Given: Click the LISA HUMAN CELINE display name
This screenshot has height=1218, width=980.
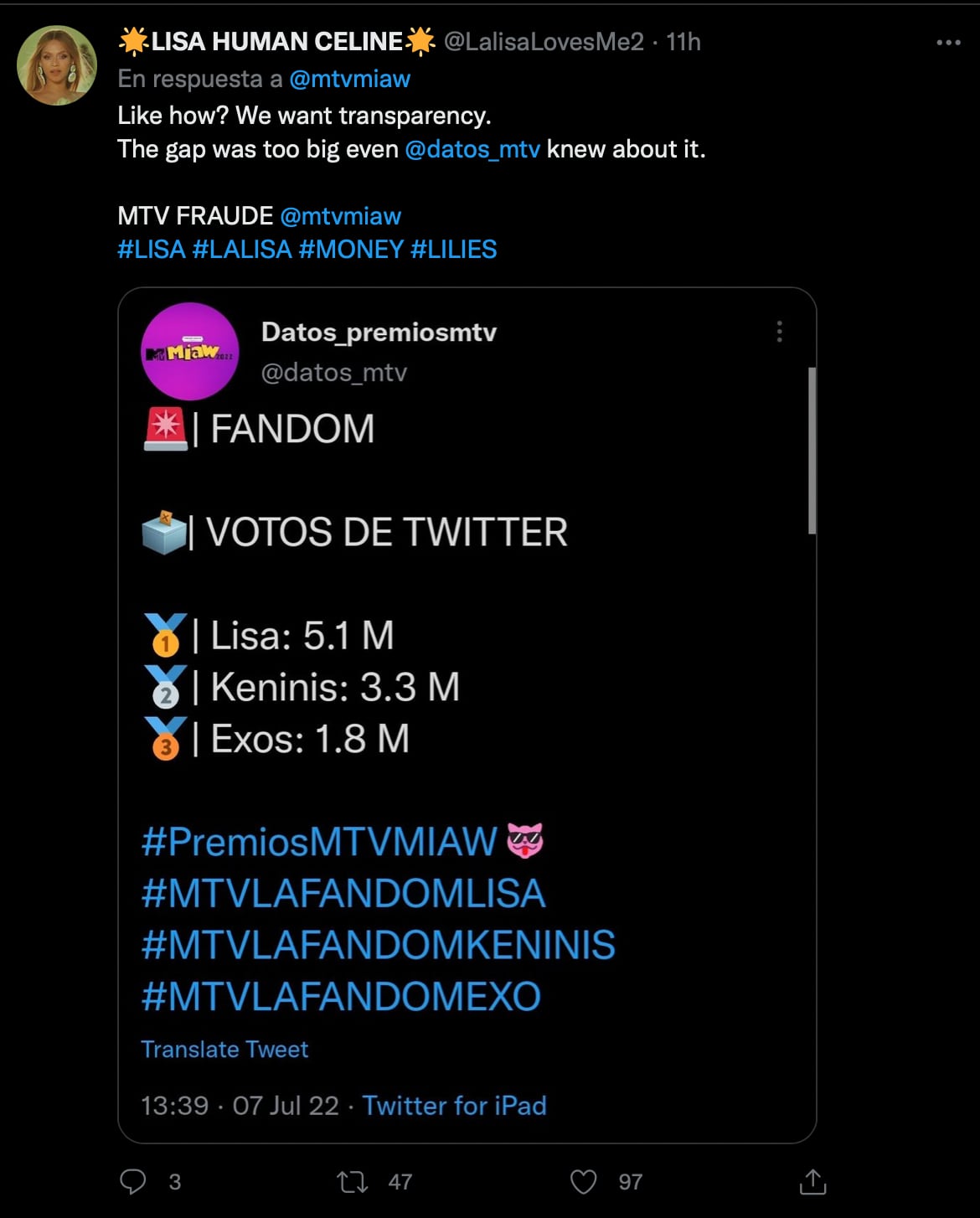Looking at the screenshot, I should 276,42.
